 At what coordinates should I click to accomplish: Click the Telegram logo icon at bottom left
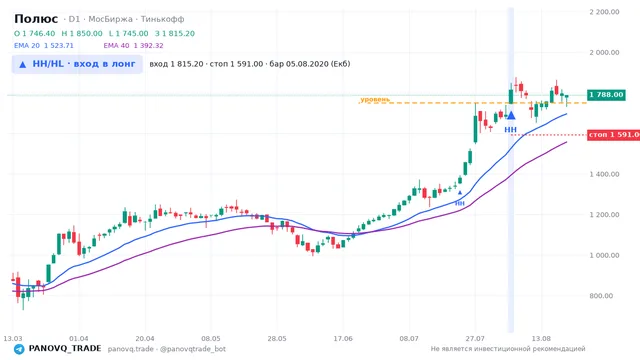pos(19,349)
